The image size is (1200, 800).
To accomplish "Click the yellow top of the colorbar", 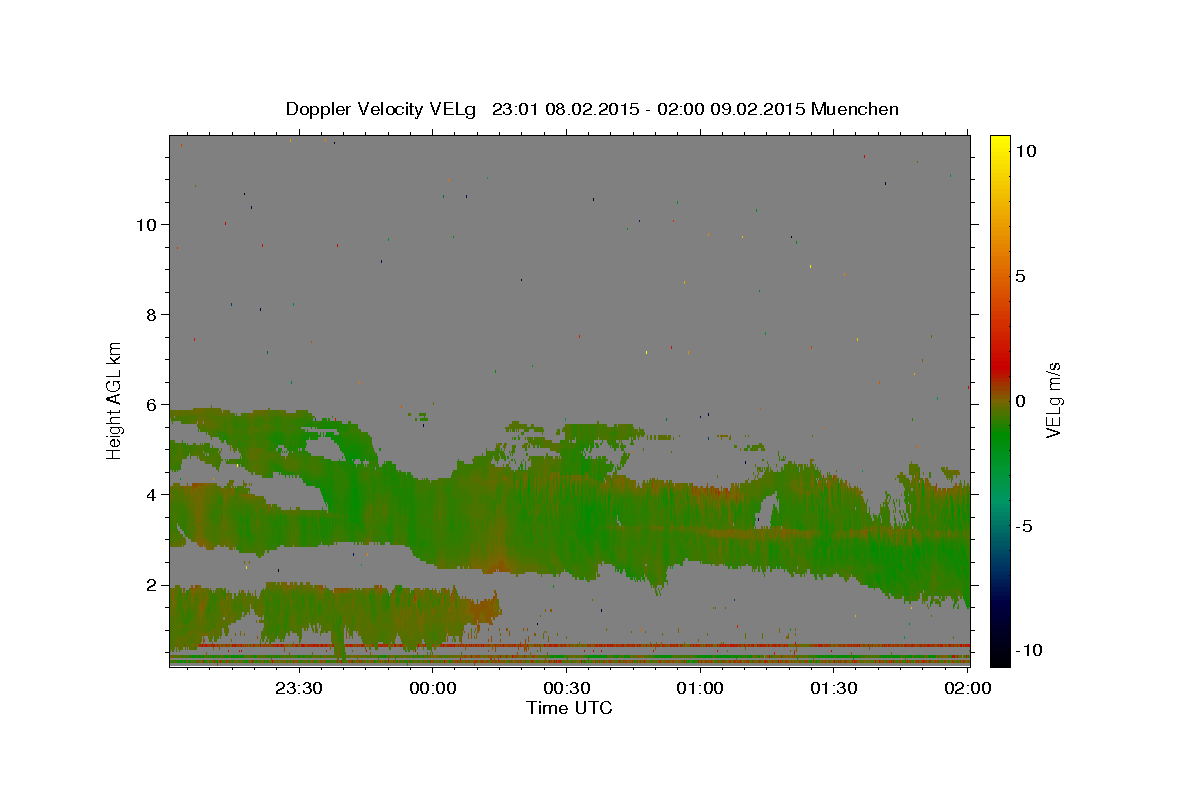I will coord(999,142).
